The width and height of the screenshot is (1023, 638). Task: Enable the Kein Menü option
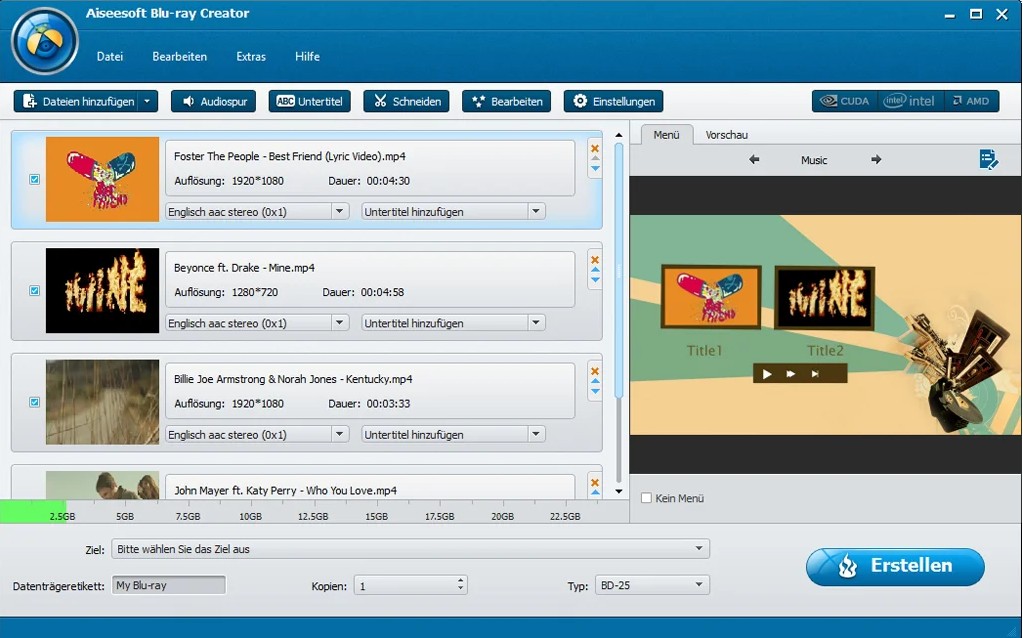click(645, 497)
